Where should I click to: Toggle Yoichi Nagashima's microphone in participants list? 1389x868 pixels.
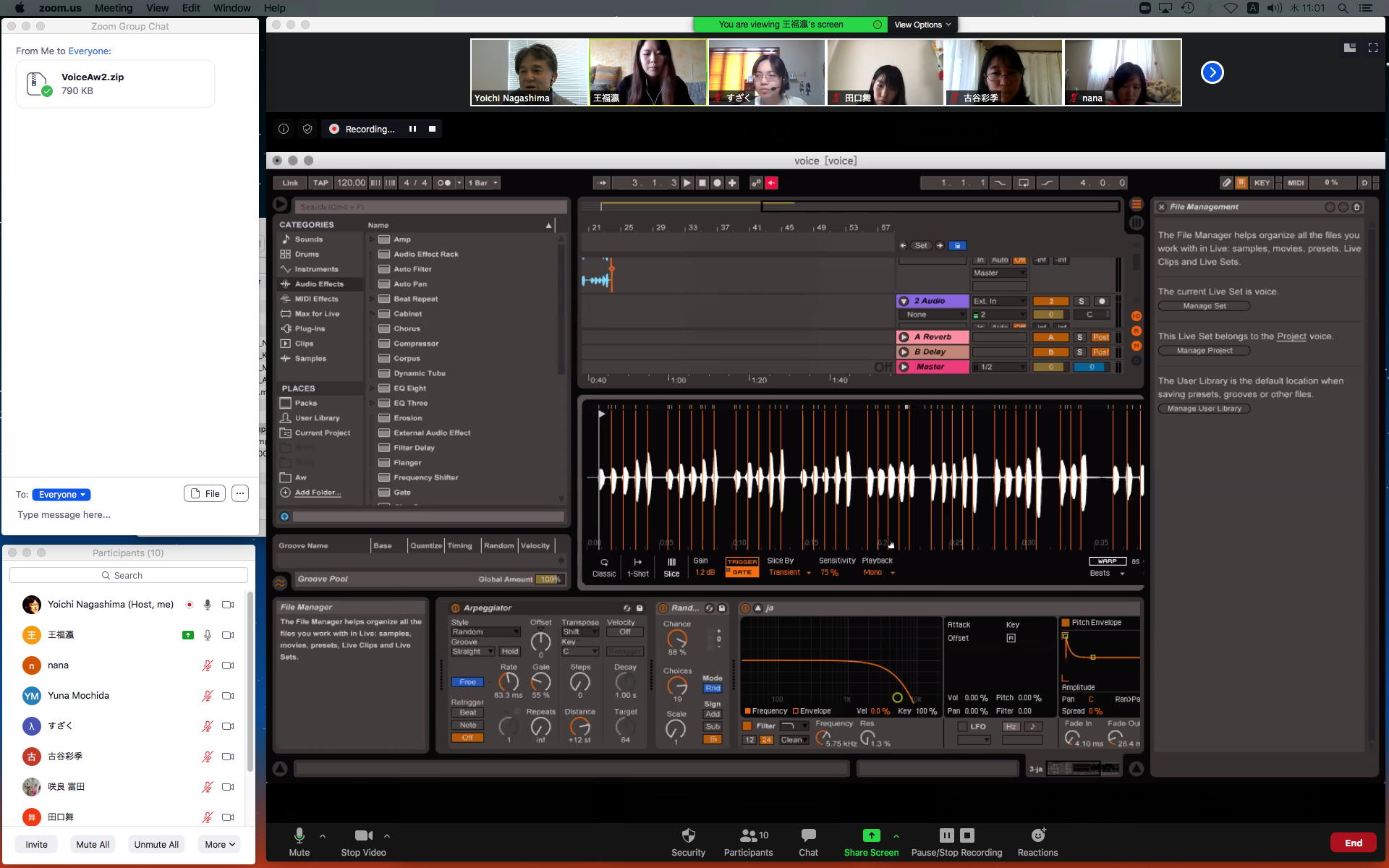[x=208, y=605]
